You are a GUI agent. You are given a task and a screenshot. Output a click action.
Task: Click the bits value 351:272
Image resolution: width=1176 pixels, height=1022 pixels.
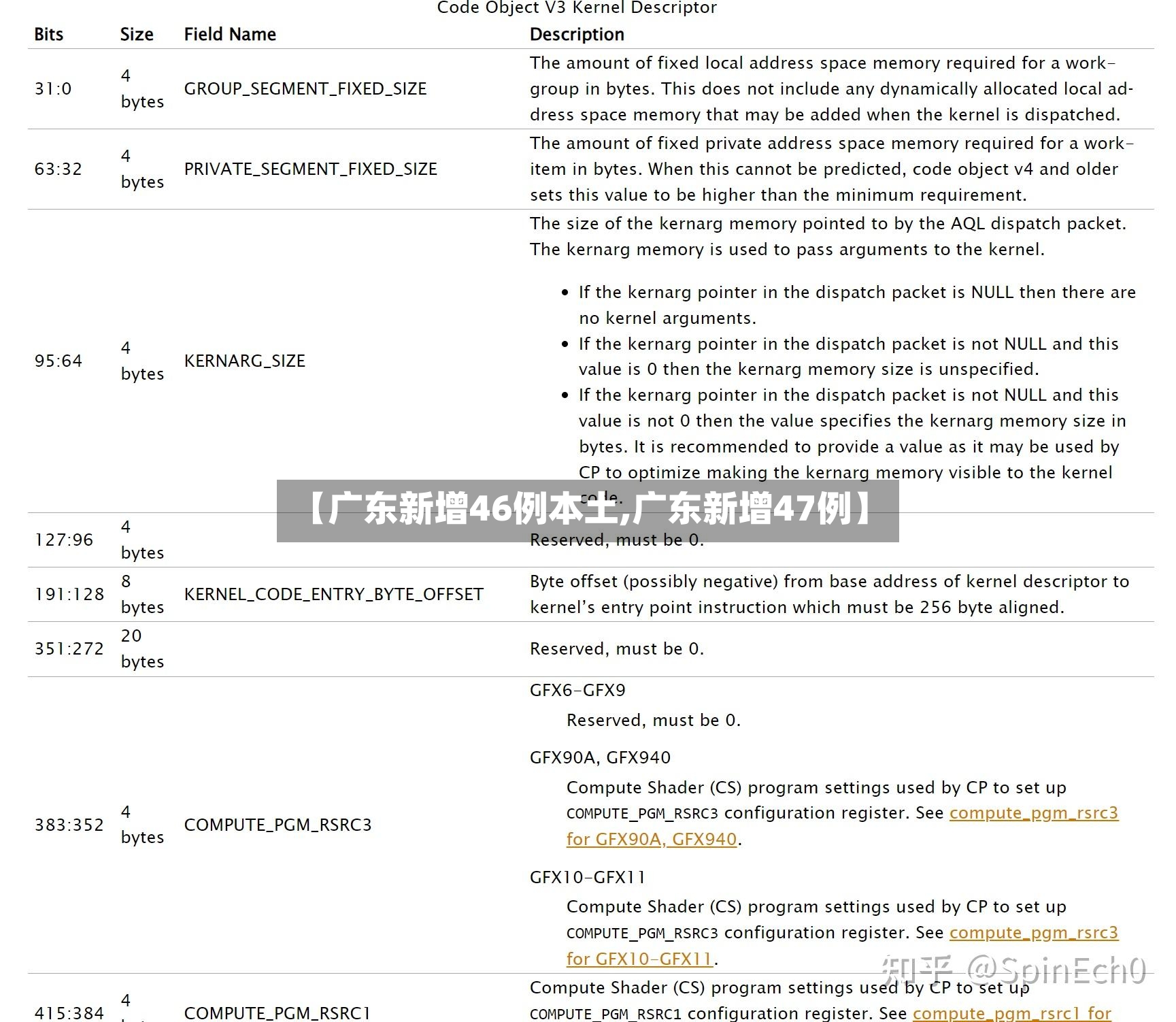click(69, 649)
